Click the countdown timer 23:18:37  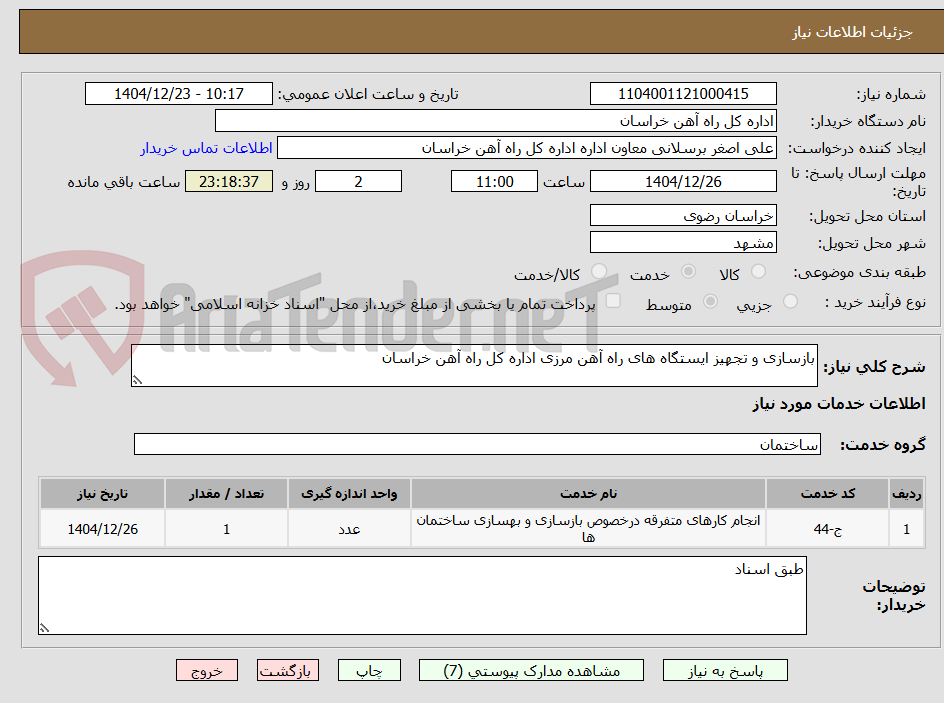coord(229,181)
